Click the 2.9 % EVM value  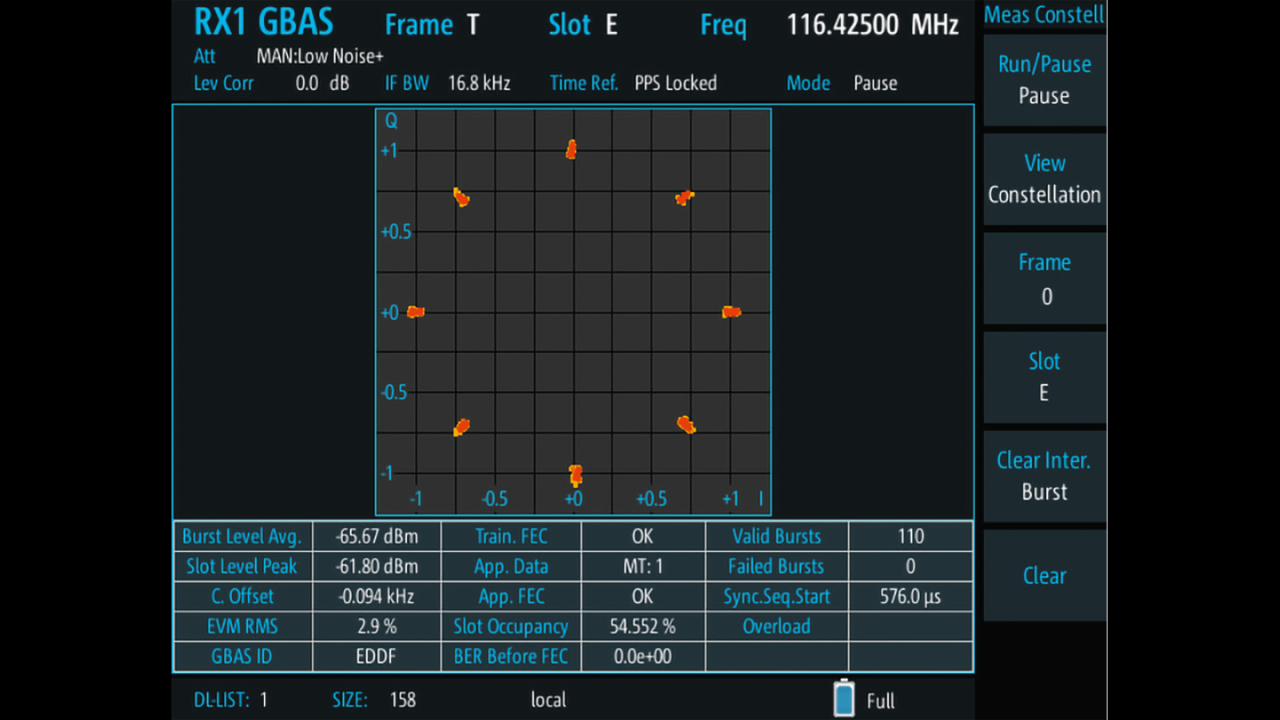(x=377, y=626)
